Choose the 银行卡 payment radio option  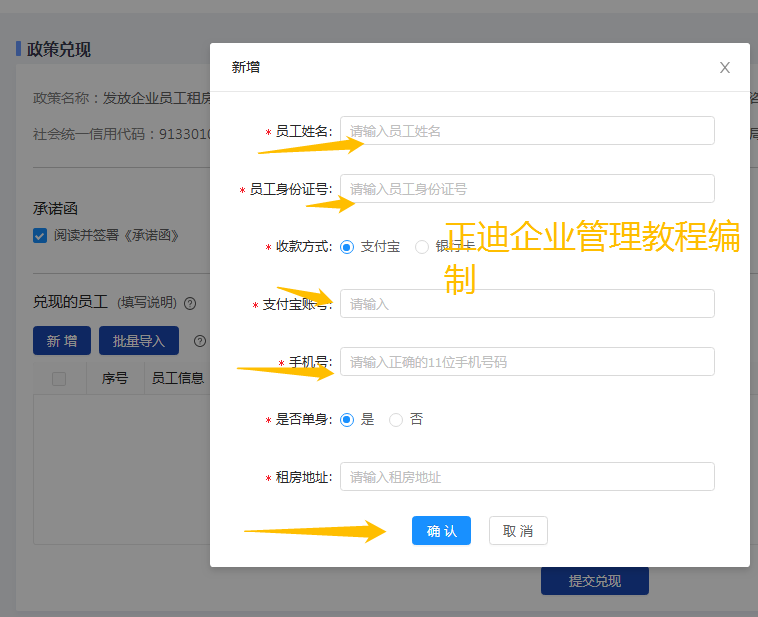pos(422,247)
